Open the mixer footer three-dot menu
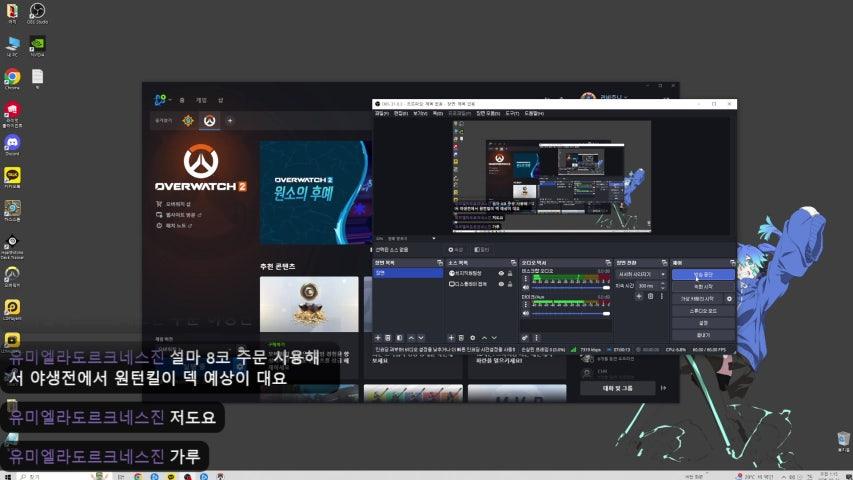The width and height of the screenshot is (853, 480). click(536, 338)
